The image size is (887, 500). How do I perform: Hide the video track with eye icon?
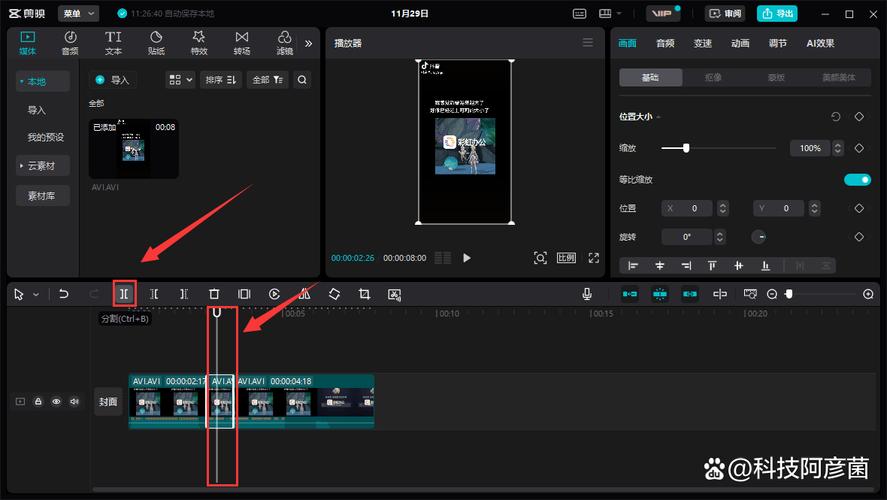[56, 401]
